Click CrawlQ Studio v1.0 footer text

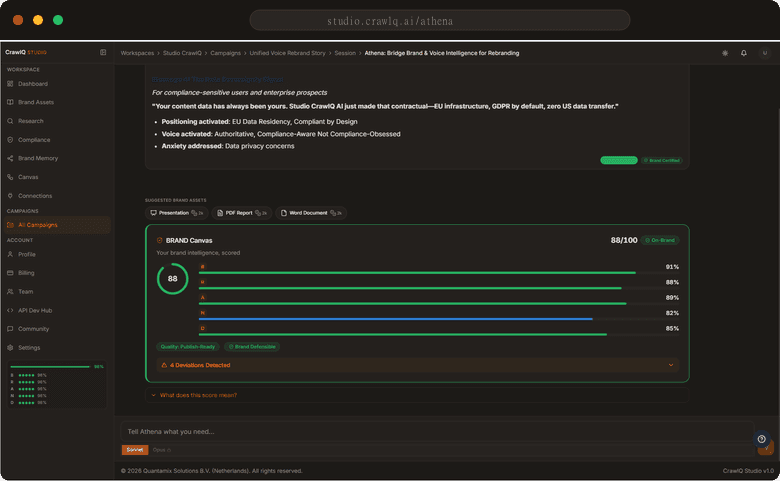(748, 471)
